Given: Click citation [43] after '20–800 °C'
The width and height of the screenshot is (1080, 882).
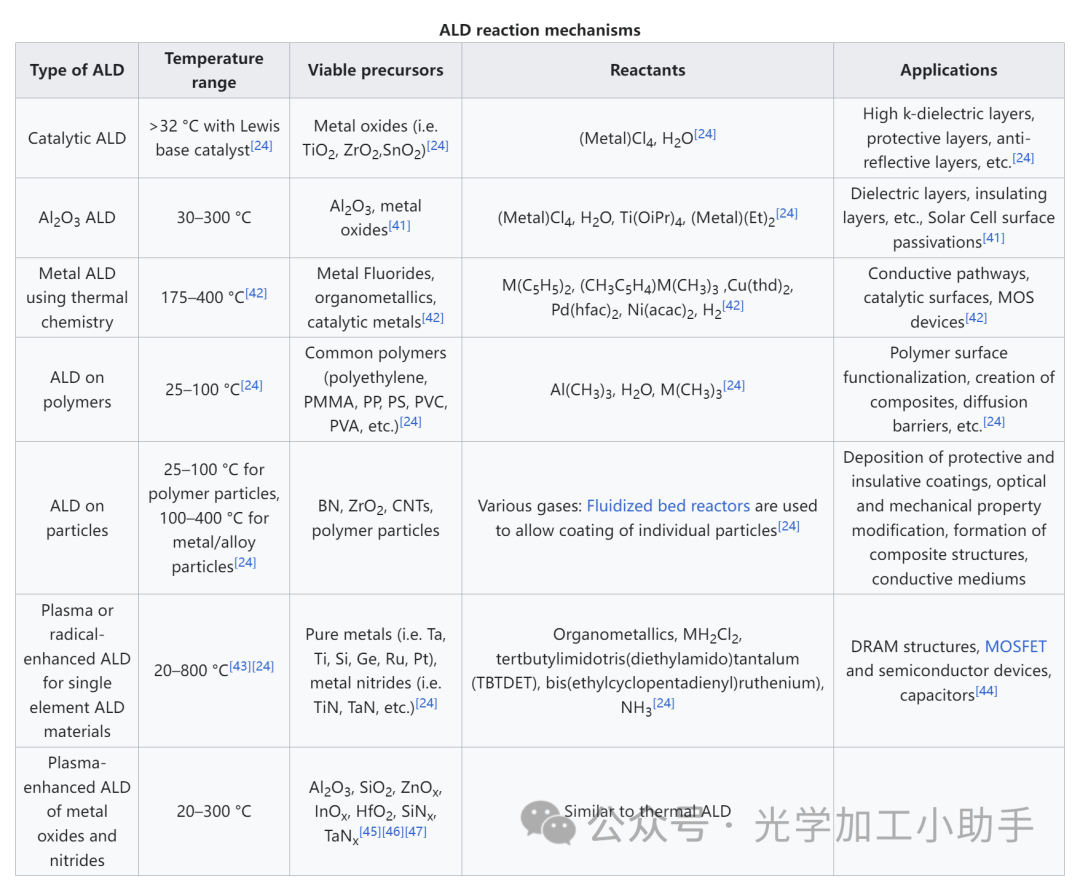Looking at the screenshot, I should 240,666.
